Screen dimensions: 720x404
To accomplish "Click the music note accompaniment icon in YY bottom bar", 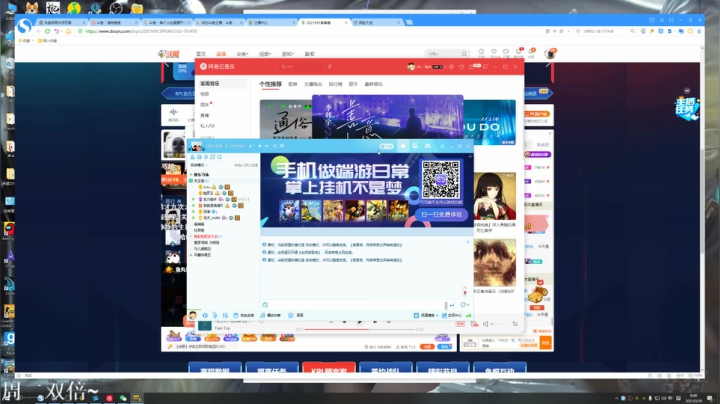I will pyautogui.click(x=263, y=315).
